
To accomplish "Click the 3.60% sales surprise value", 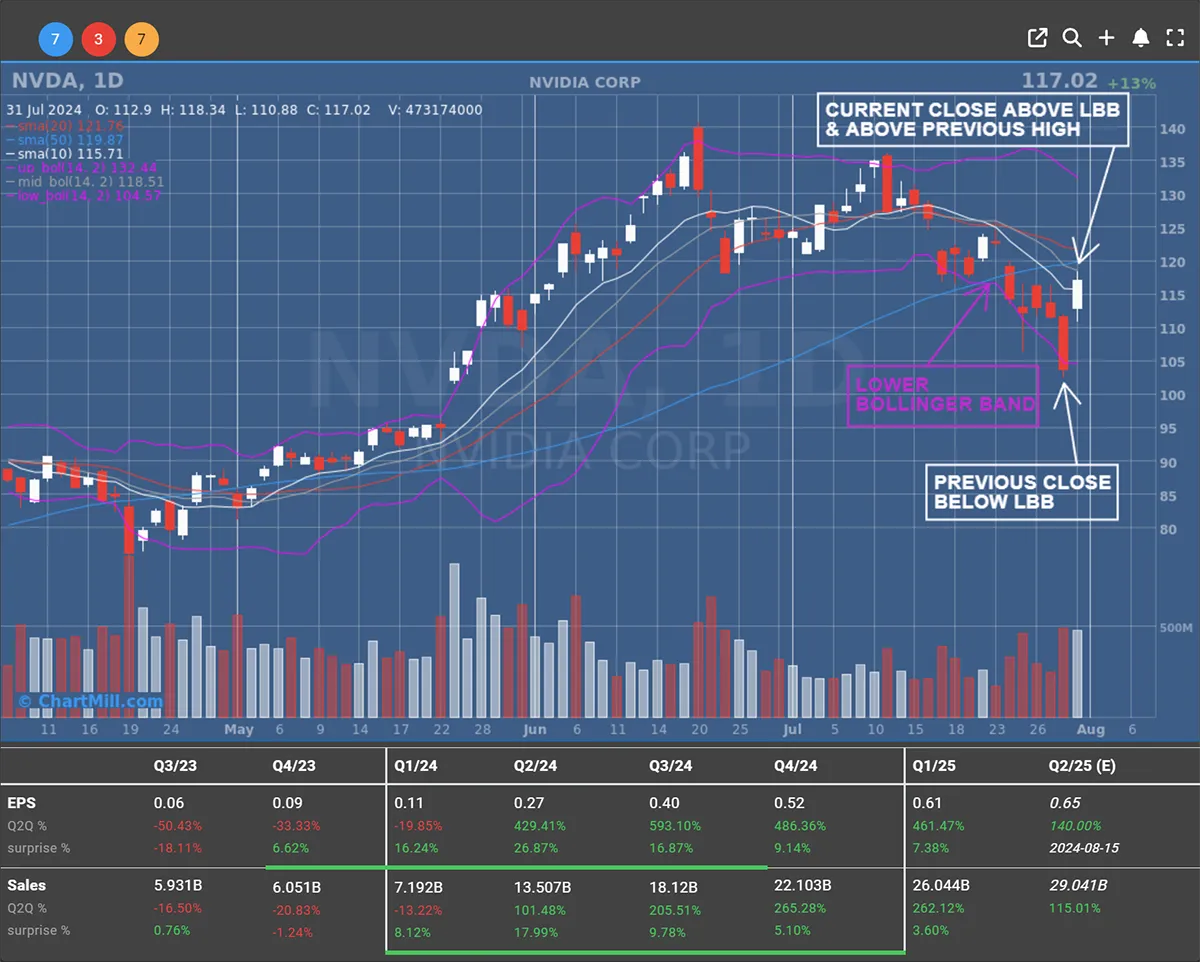I will (930, 931).
